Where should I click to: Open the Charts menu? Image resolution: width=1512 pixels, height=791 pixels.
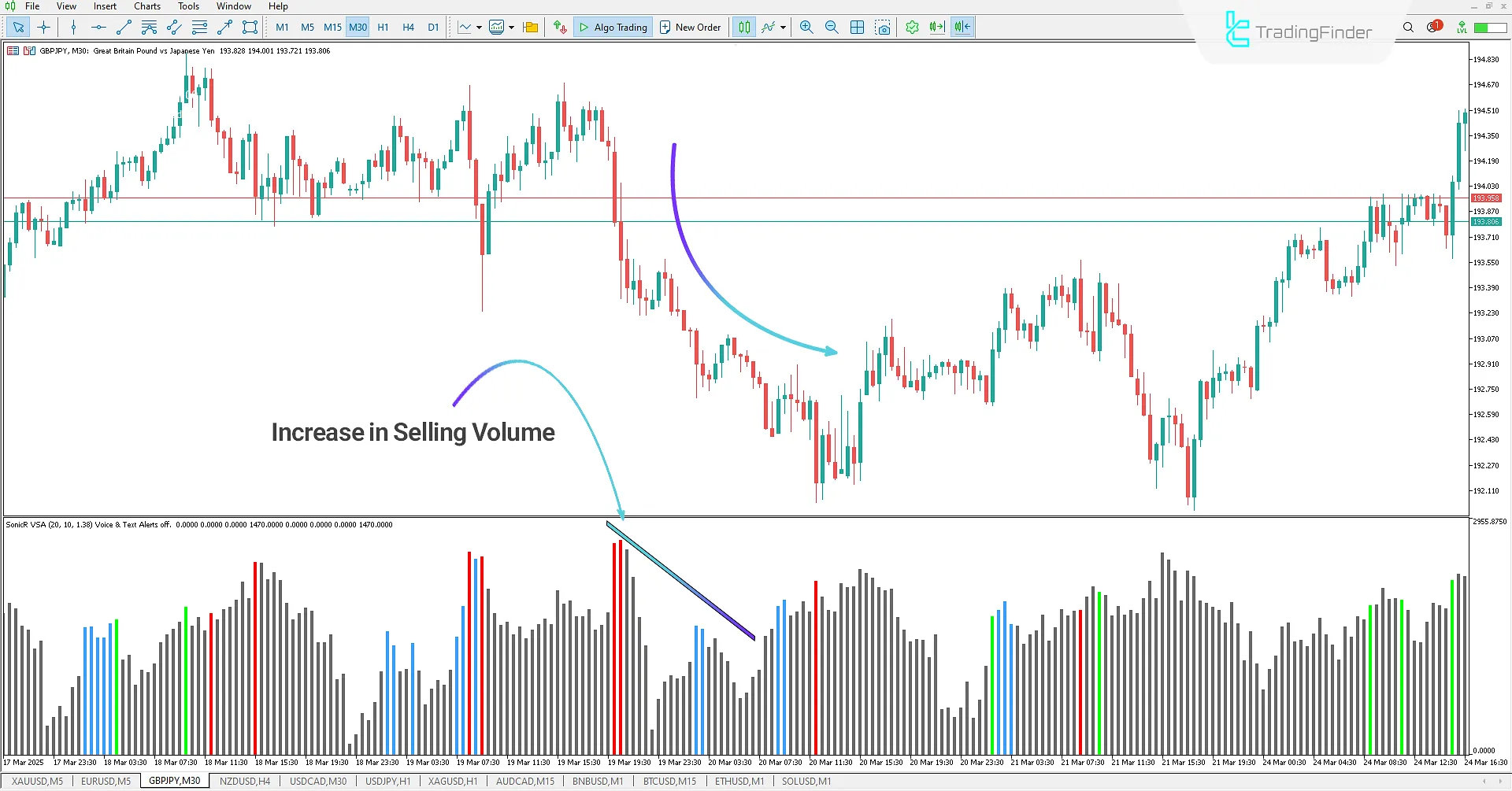tap(146, 6)
